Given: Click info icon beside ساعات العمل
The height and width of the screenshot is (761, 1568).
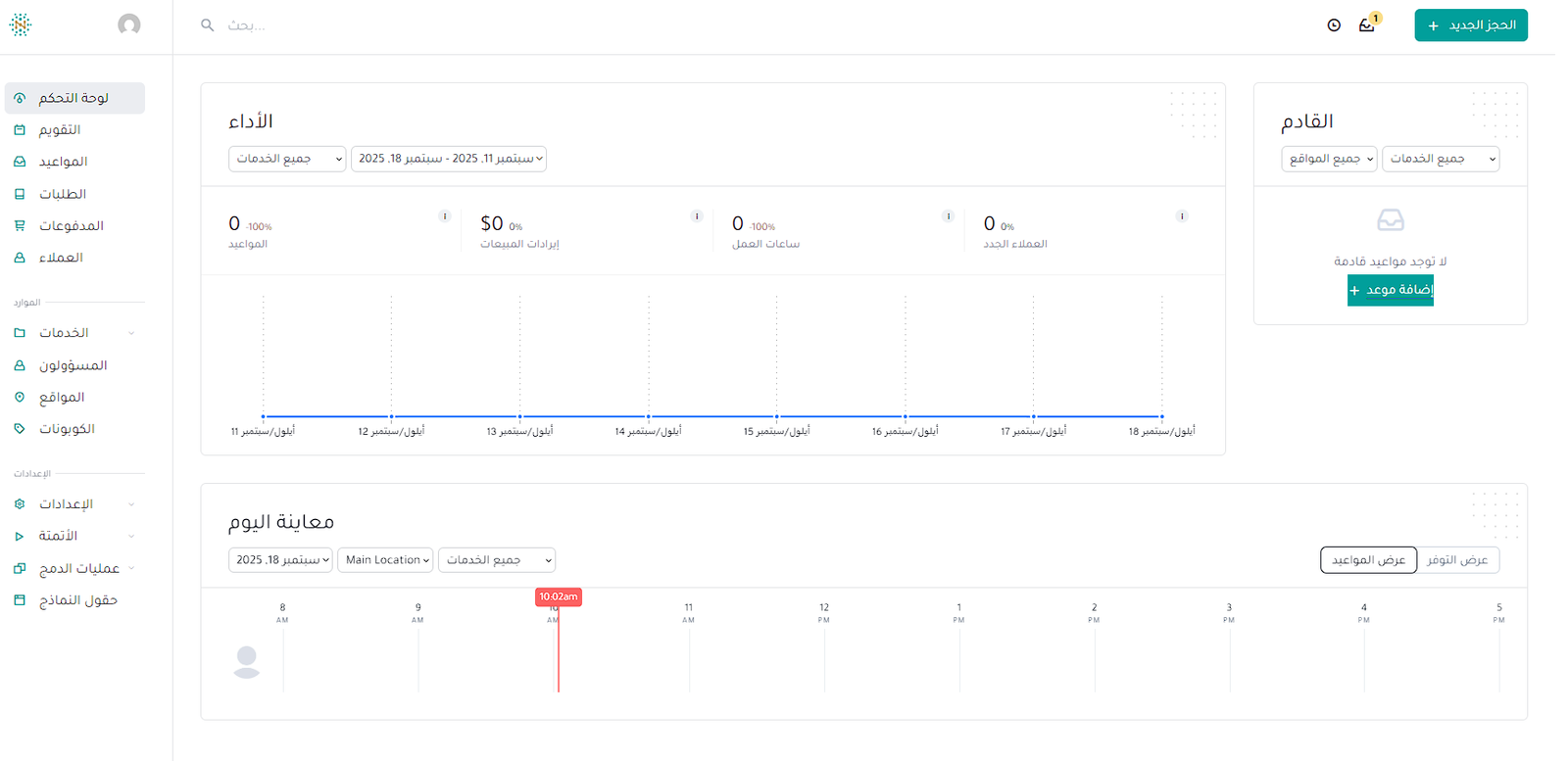Looking at the screenshot, I should (x=948, y=216).
